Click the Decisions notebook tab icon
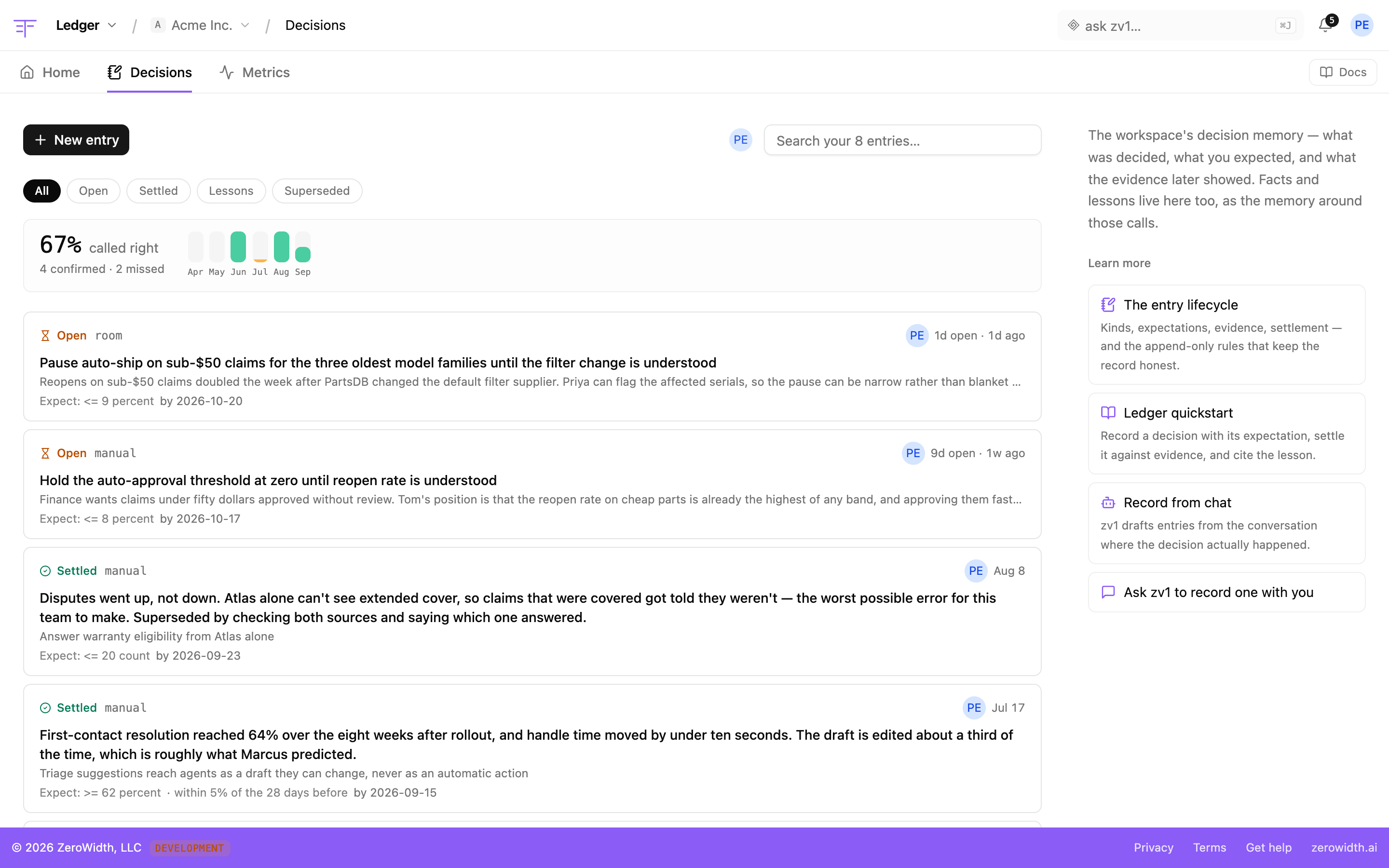 [x=114, y=72]
